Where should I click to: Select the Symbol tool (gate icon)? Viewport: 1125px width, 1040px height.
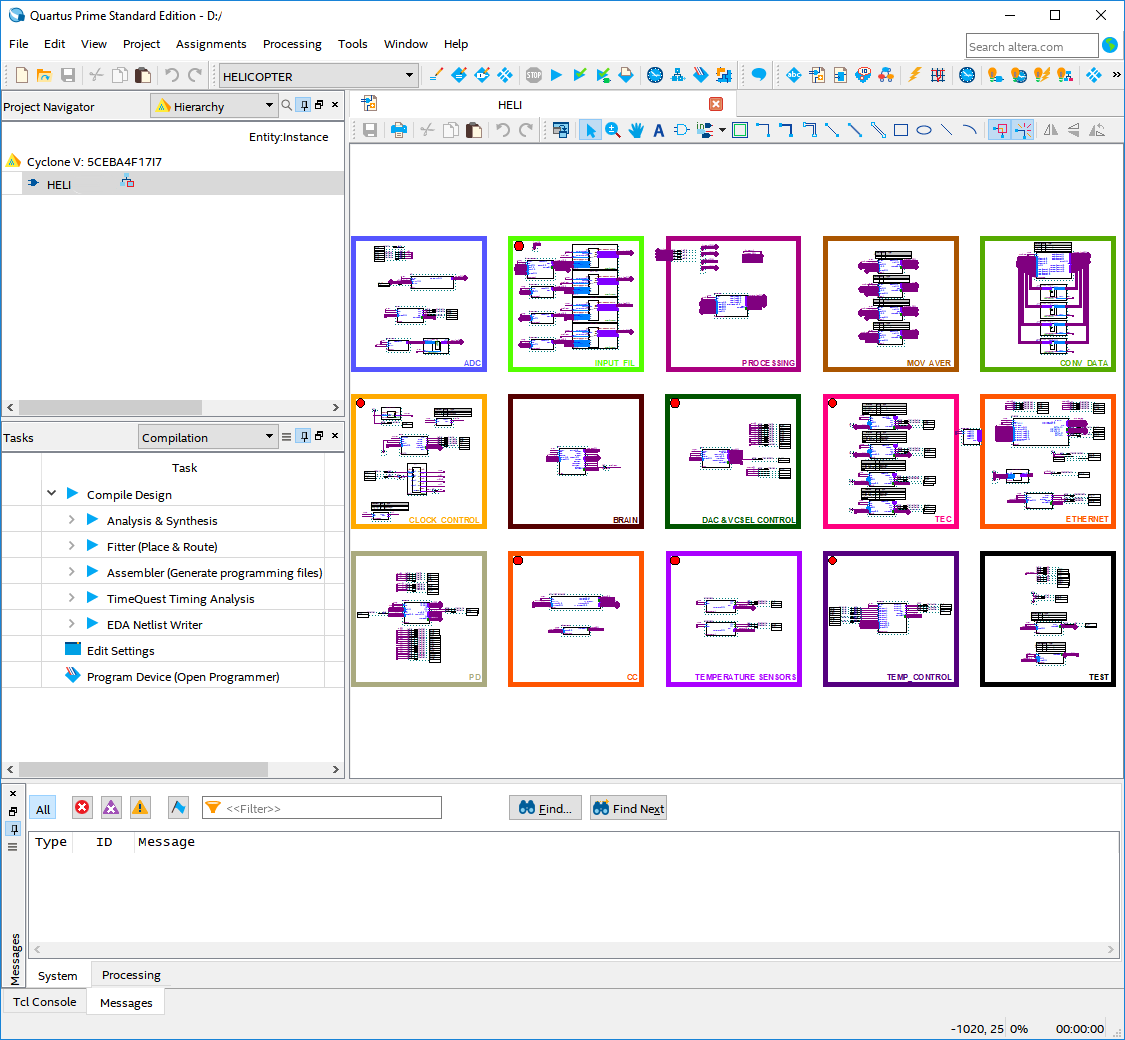click(682, 130)
